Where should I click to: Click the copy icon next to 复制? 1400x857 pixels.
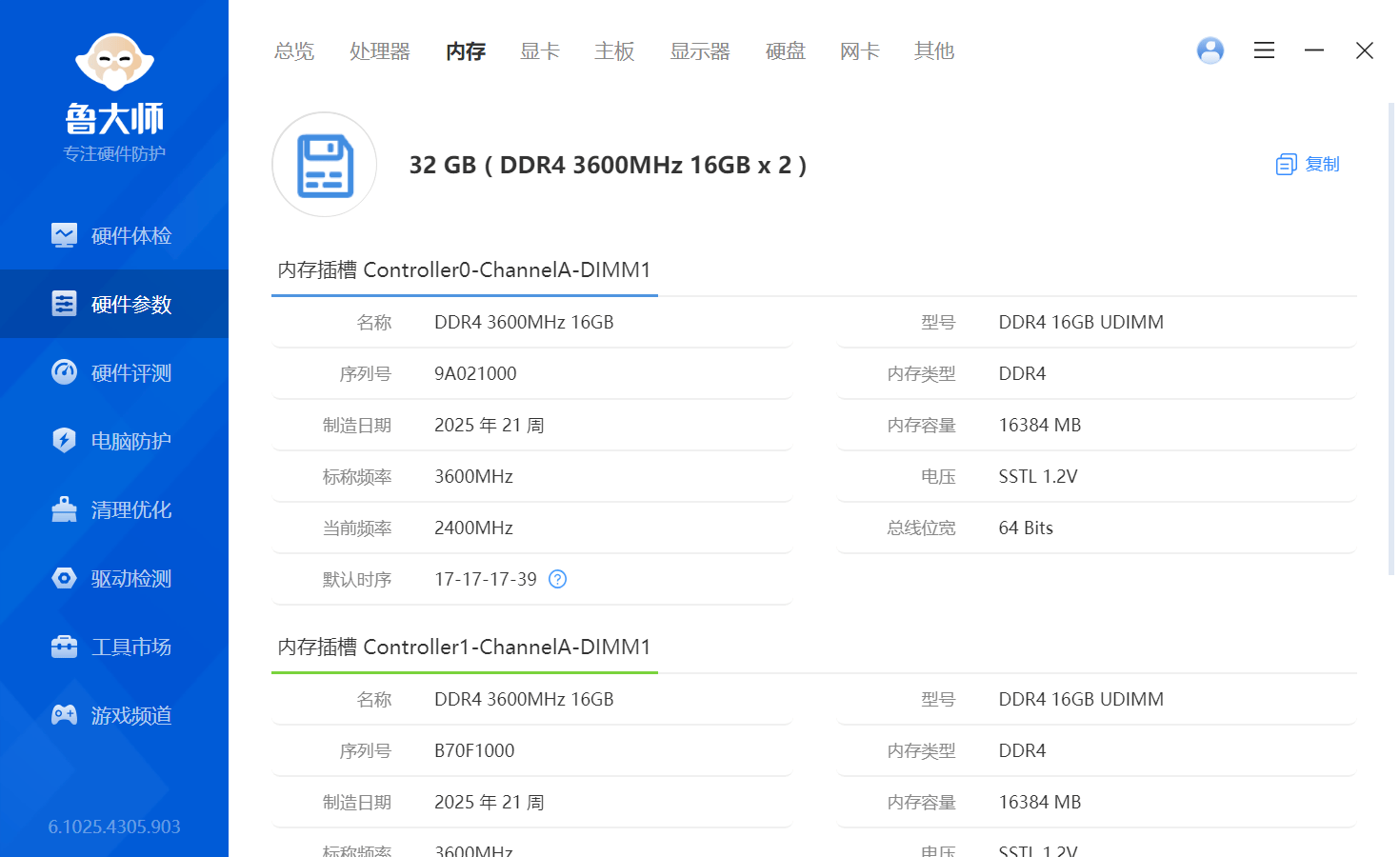[x=1286, y=165]
